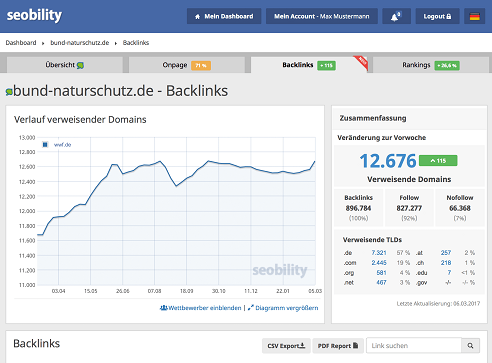Viewport: 492px width, 363px height.
Task: Open bund-naturschutz.de breadcrumb
Action: [x=80, y=43]
